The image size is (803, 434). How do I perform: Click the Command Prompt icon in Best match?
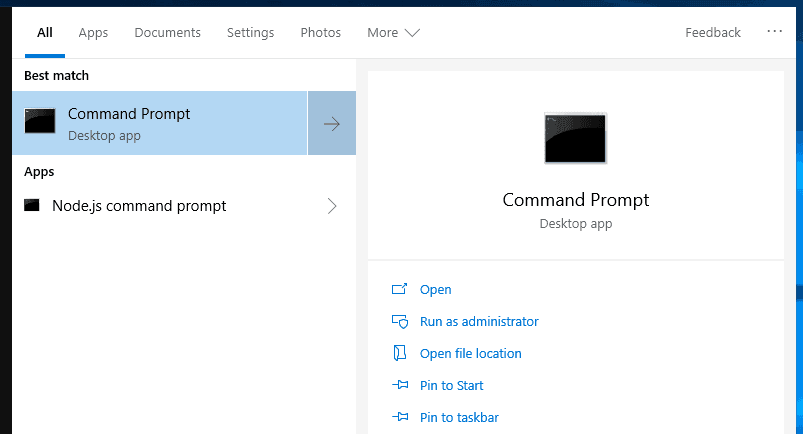click(40, 123)
